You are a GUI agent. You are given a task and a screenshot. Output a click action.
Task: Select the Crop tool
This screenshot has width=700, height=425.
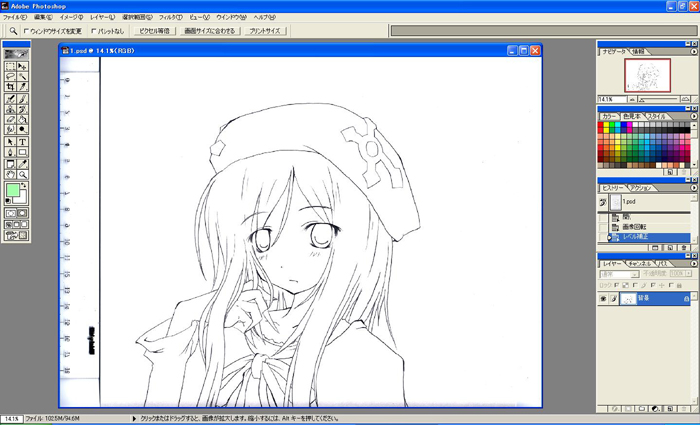click(x=10, y=87)
